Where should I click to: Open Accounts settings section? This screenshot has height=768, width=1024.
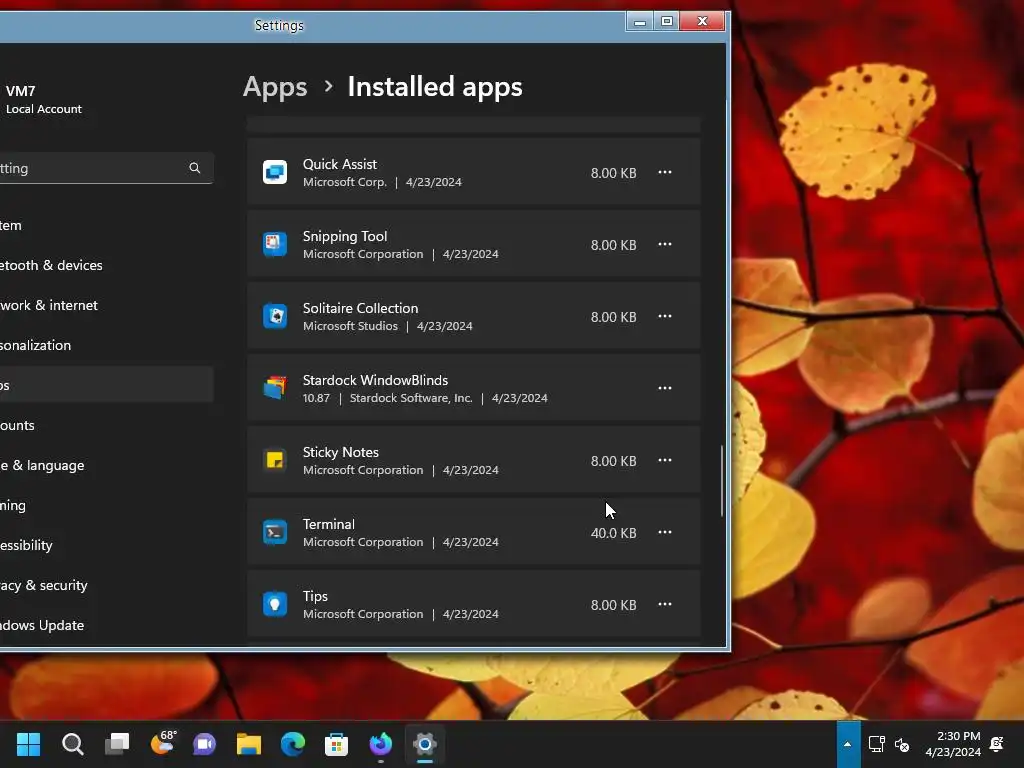(106, 425)
